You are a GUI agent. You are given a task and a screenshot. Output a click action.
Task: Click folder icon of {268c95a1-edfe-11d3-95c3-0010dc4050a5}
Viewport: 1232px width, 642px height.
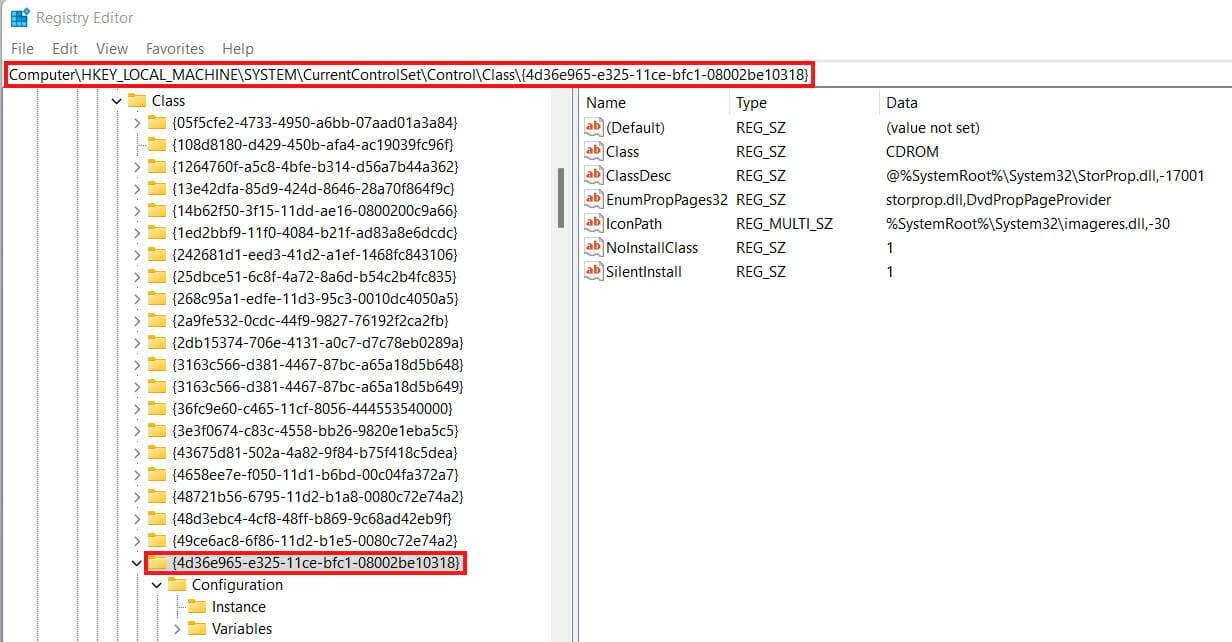[x=157, y=299]
